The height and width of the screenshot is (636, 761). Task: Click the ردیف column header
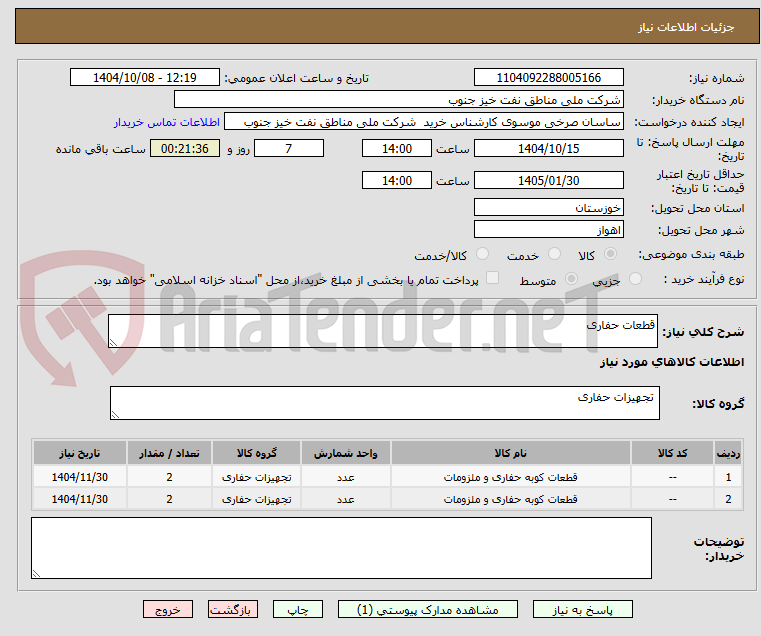(728, 453)
